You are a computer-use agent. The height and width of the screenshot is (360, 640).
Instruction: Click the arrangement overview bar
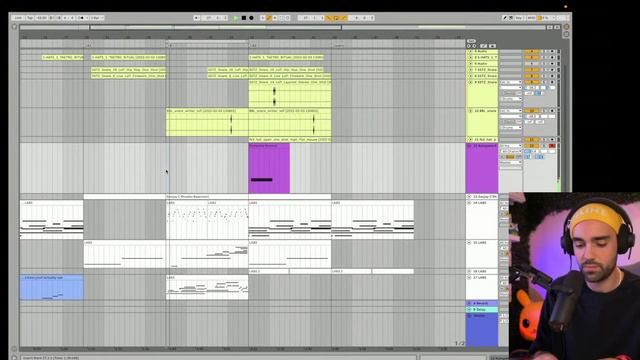point(282,27)
